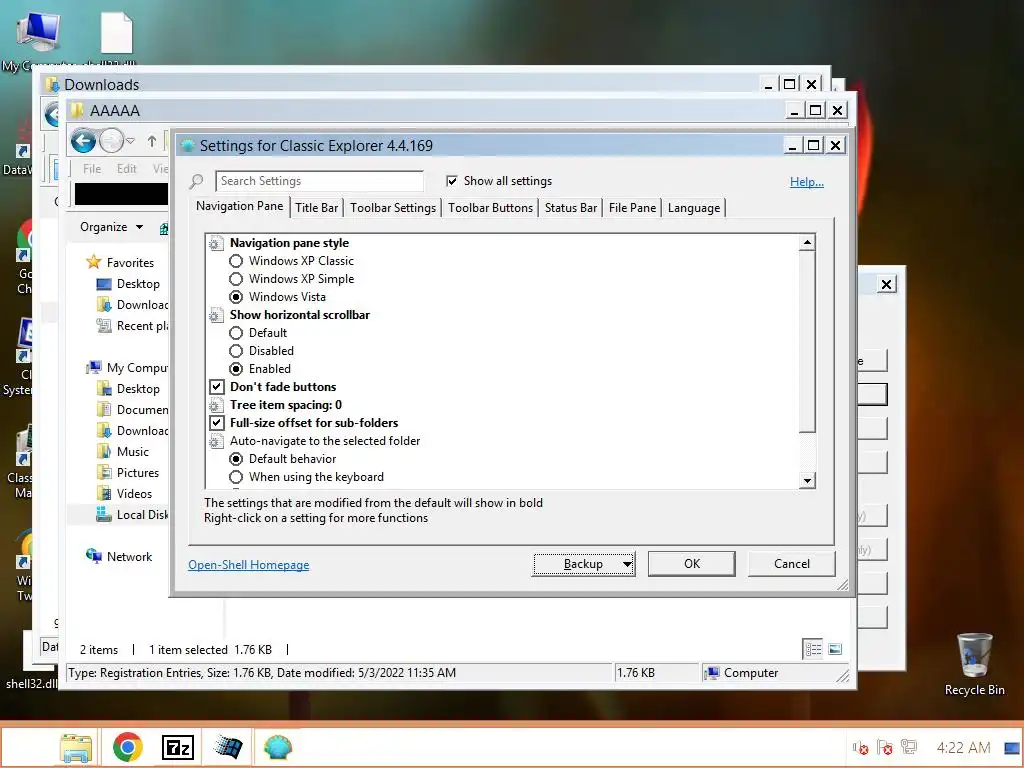Confirm settings with OK button
This screenshot has height=768, width=1024.
coord(692,564)
